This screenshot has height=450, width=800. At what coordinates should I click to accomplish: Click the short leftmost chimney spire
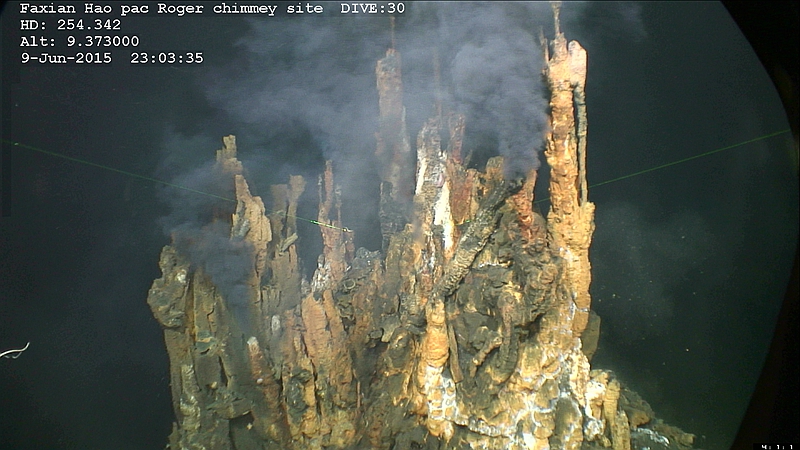230,158
